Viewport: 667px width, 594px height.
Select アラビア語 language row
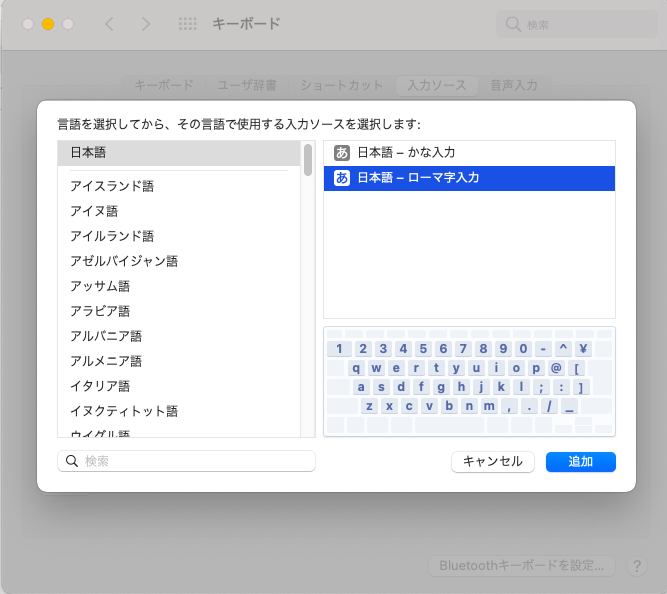coord(179,311)
